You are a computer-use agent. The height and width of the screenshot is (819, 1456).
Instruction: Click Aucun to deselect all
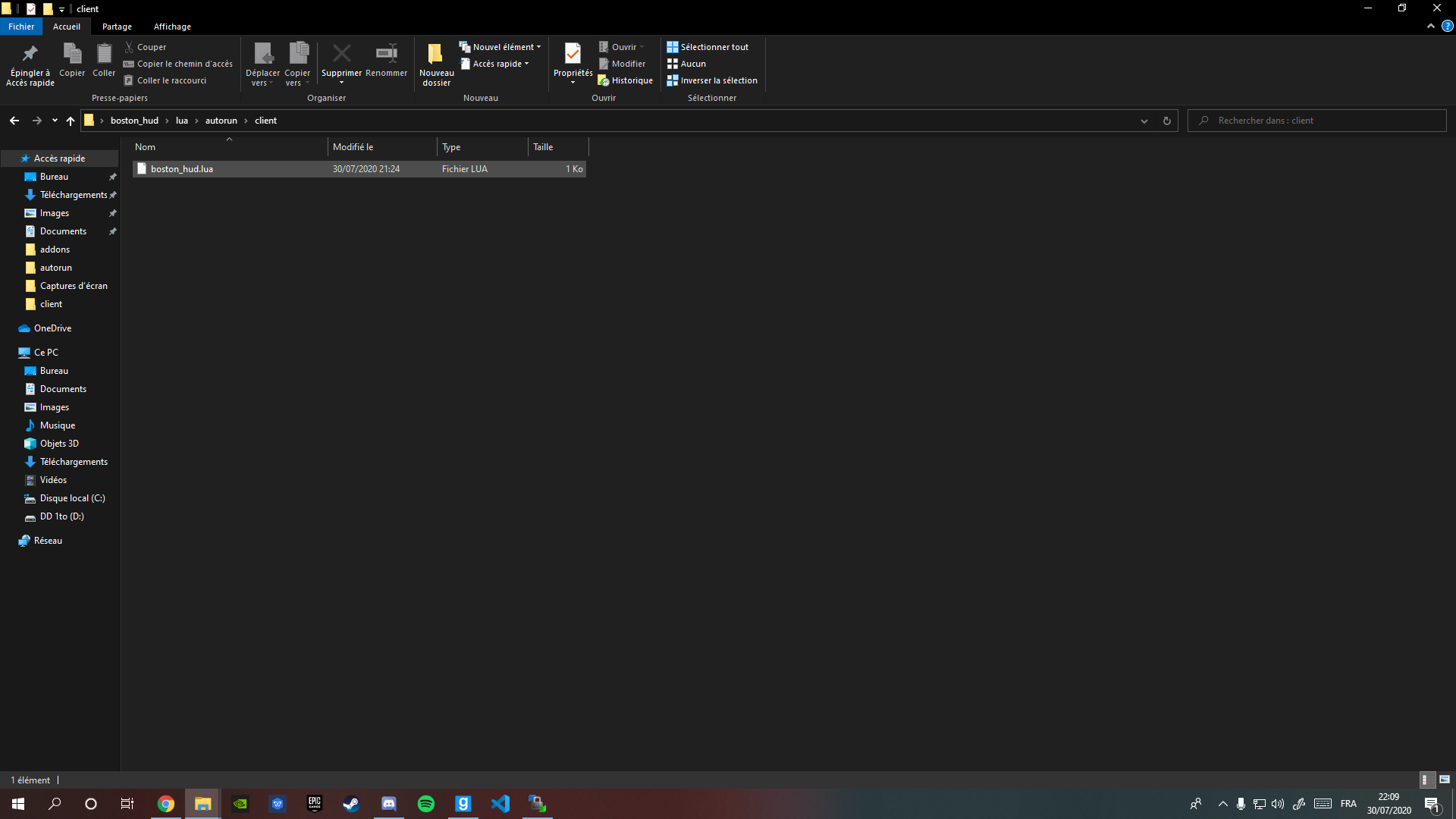[x=686, y=64]
